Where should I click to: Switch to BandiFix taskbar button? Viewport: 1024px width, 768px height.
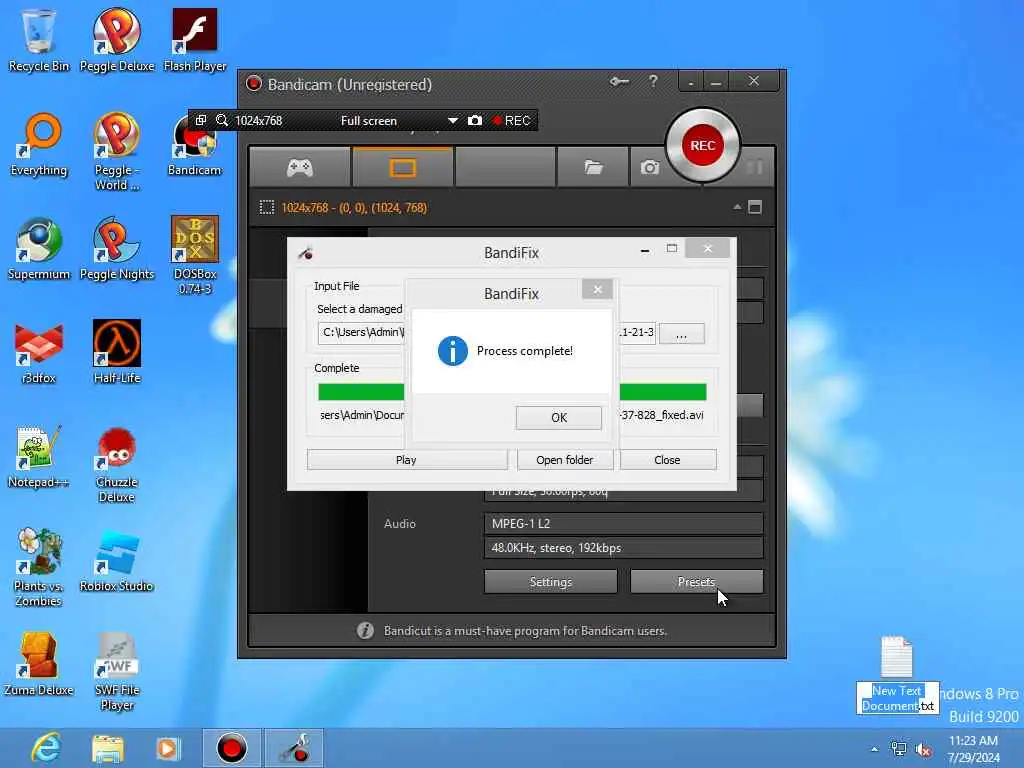click(293, 748)
